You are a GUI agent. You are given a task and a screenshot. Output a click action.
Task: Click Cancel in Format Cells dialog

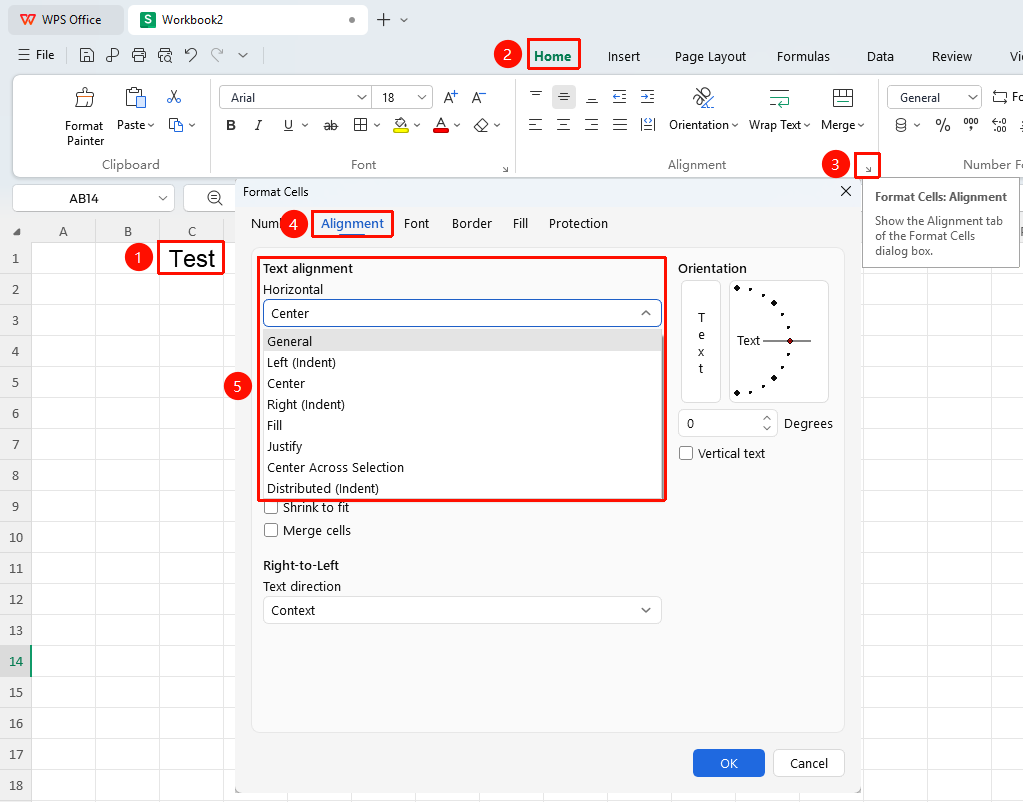(809, 763)
